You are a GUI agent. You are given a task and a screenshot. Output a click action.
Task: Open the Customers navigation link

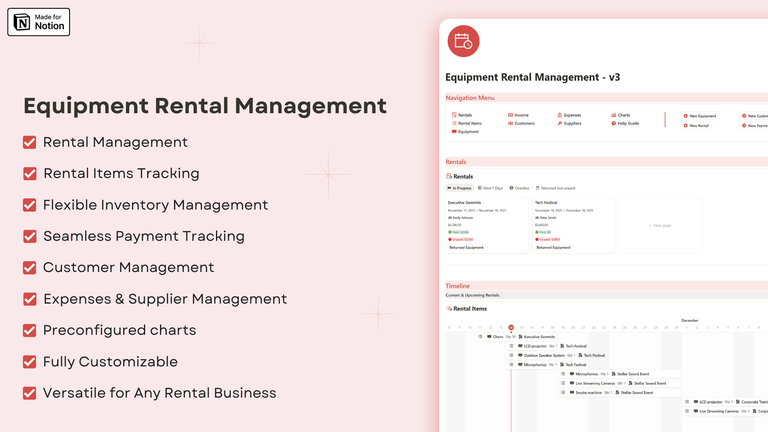[x=524, y=123]
